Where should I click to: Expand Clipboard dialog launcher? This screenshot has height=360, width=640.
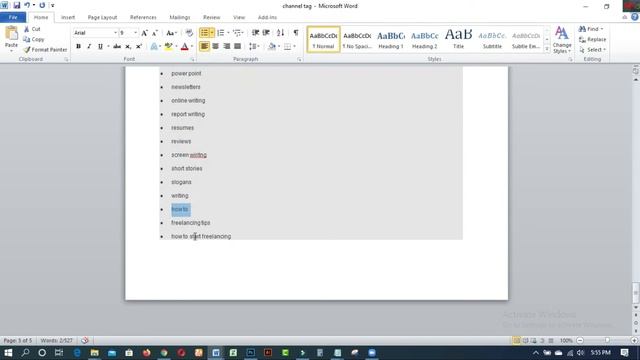(x=66, y=60)
